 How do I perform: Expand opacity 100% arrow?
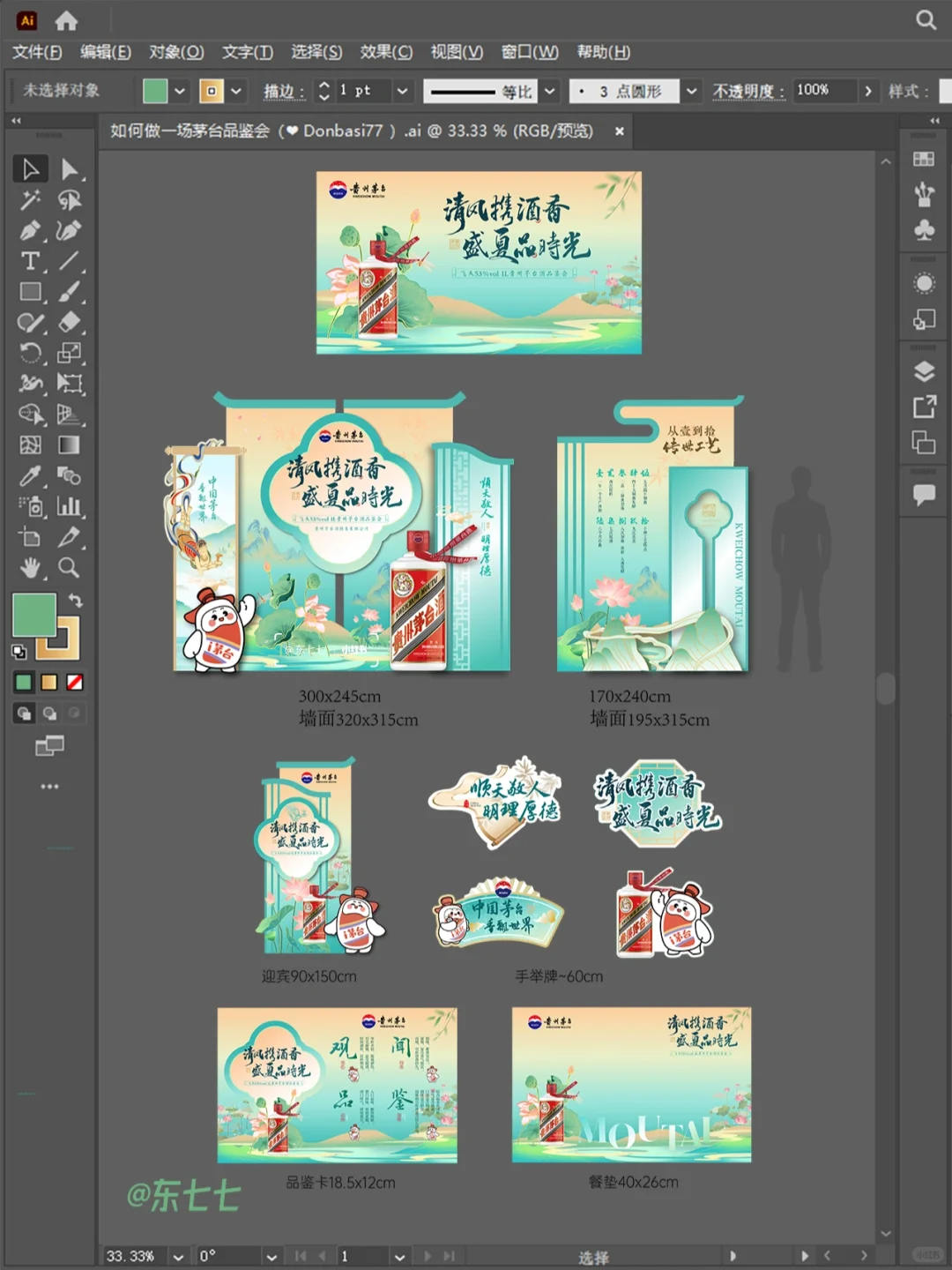click(x=868, y=91)
